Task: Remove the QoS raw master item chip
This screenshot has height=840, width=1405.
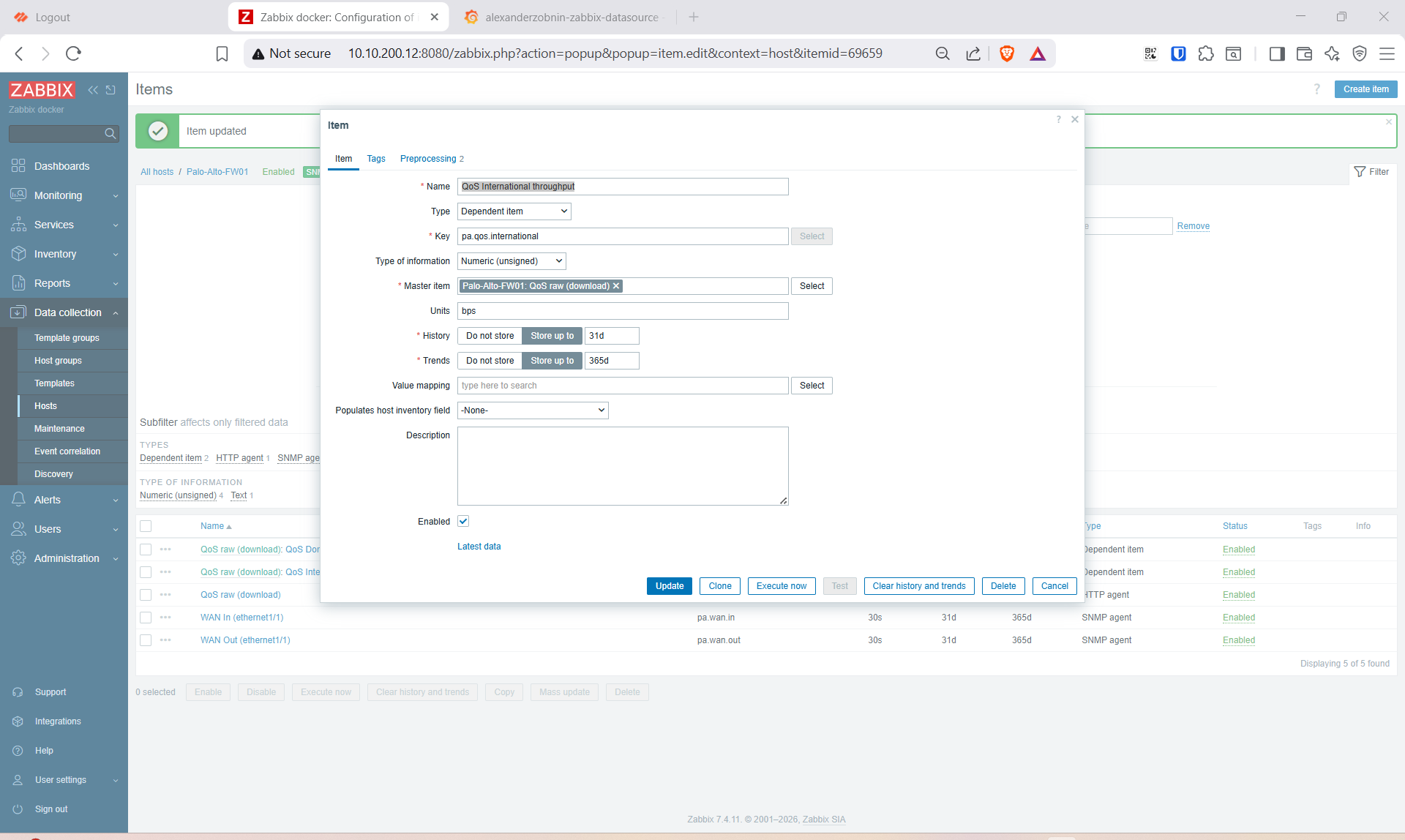Action: coord(616,286)
